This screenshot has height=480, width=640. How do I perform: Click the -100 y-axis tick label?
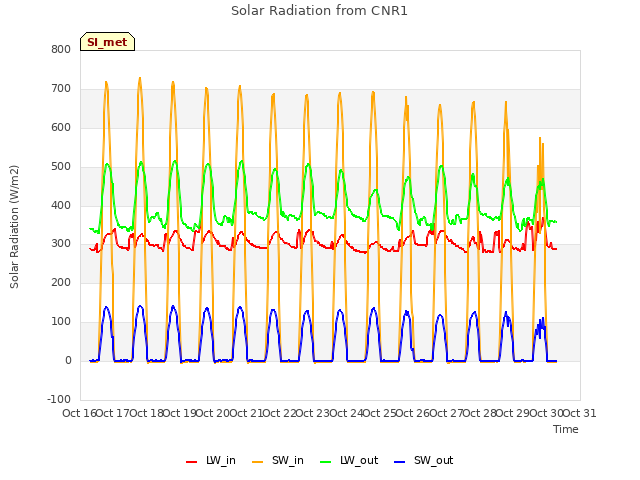(59, 399)
